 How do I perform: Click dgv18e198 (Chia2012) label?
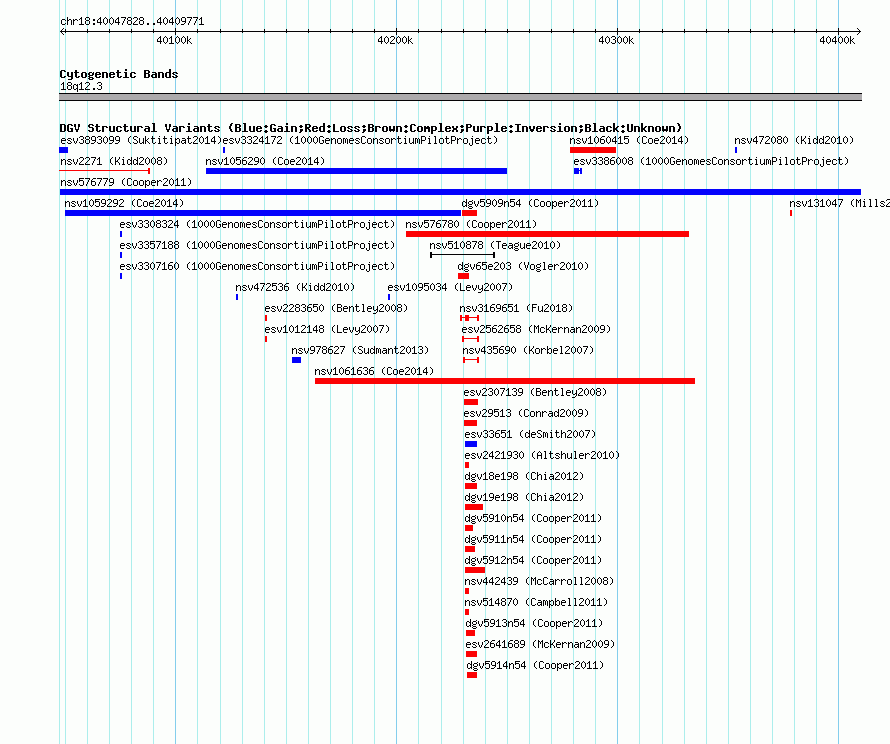coord(524,476)
